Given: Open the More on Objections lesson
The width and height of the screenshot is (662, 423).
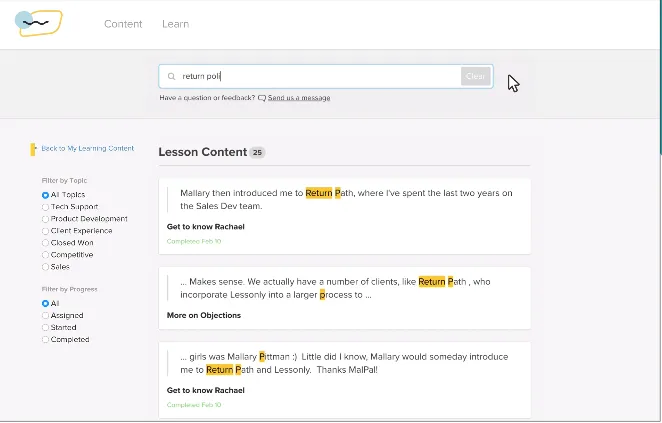Looking at the screenshot, I should pyautogui.click(x=204, y=315).
